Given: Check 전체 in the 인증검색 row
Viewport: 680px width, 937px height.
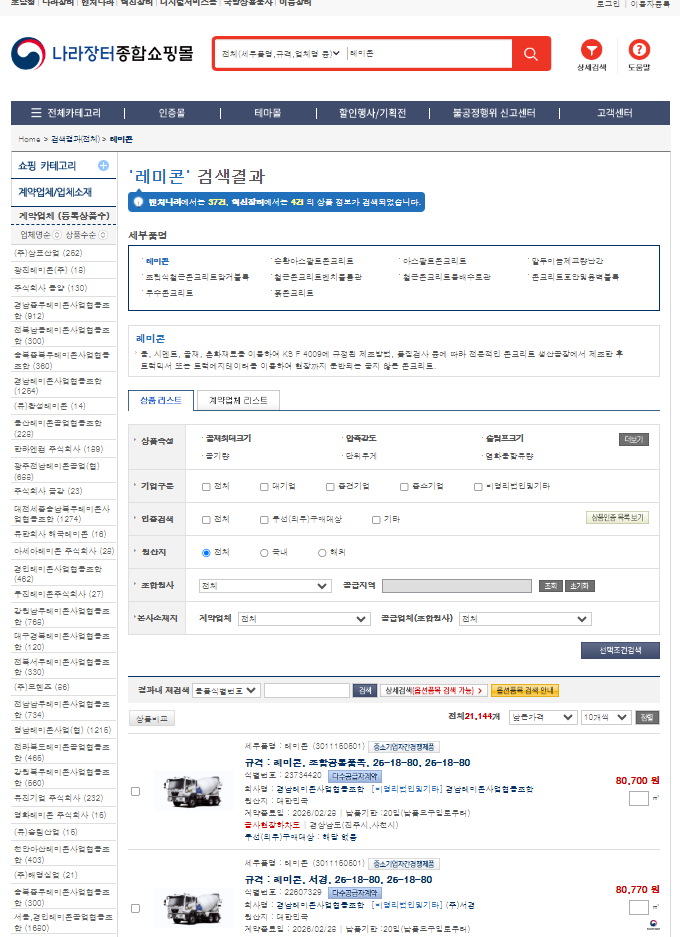Looking at the screenshot, I should [x=206, y=520].
